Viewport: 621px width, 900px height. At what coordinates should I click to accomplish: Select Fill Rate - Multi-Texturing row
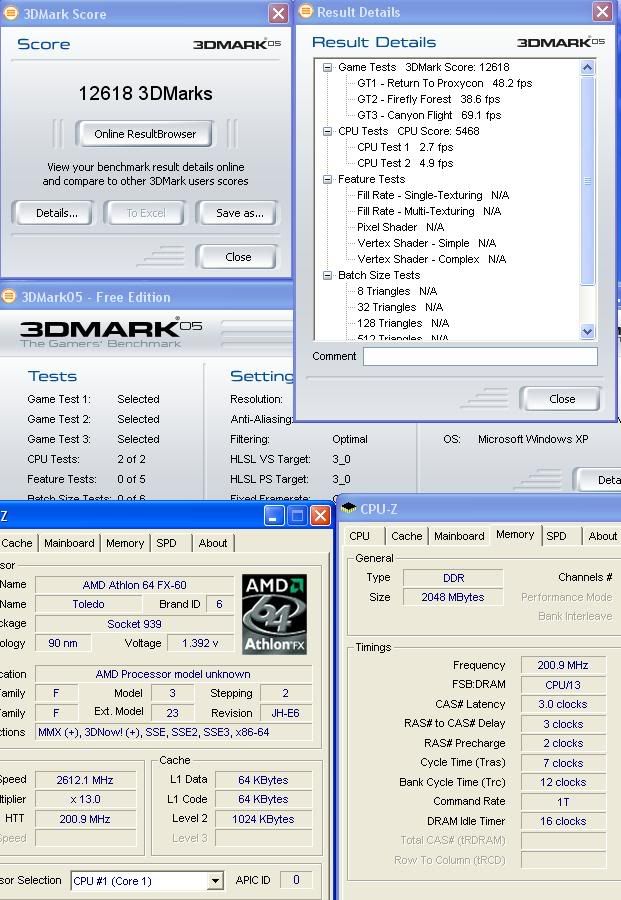(429, 212)
